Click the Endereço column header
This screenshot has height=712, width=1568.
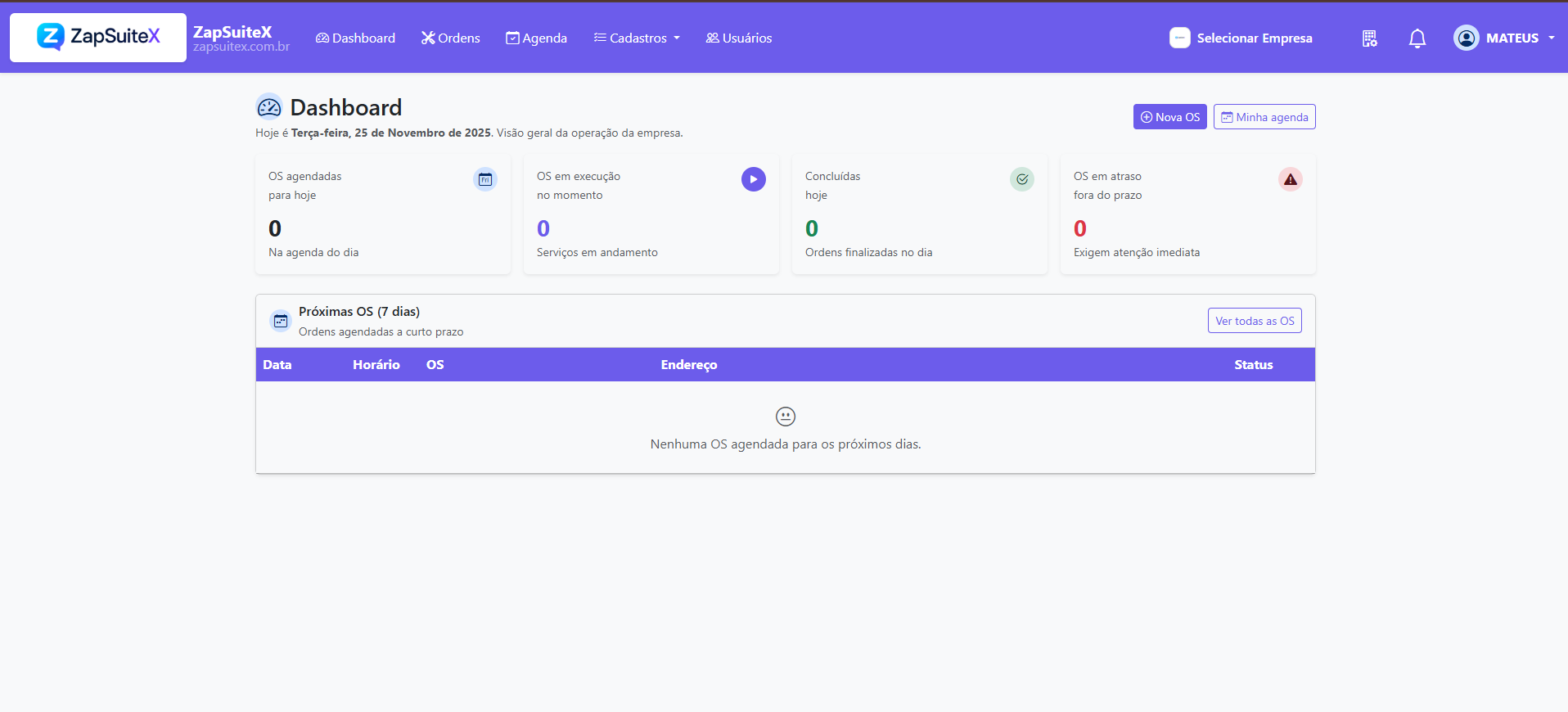point(689,365)
